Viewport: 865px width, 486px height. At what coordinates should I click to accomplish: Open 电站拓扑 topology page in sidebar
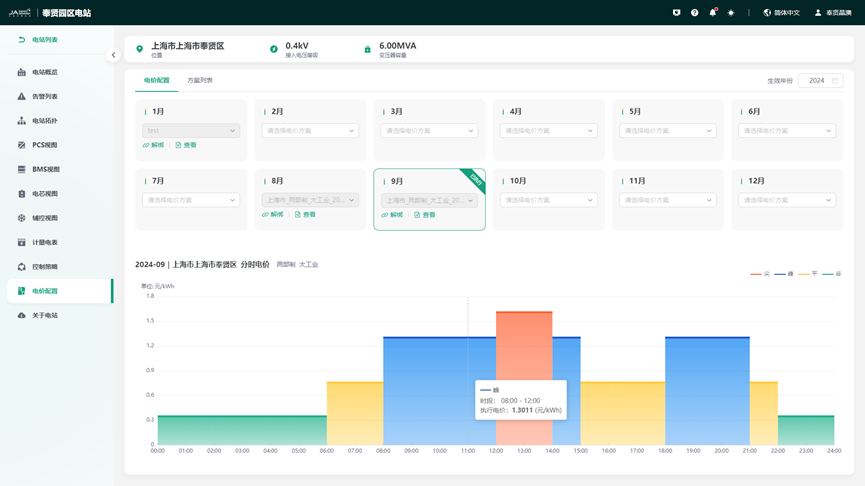click(45, 121)
